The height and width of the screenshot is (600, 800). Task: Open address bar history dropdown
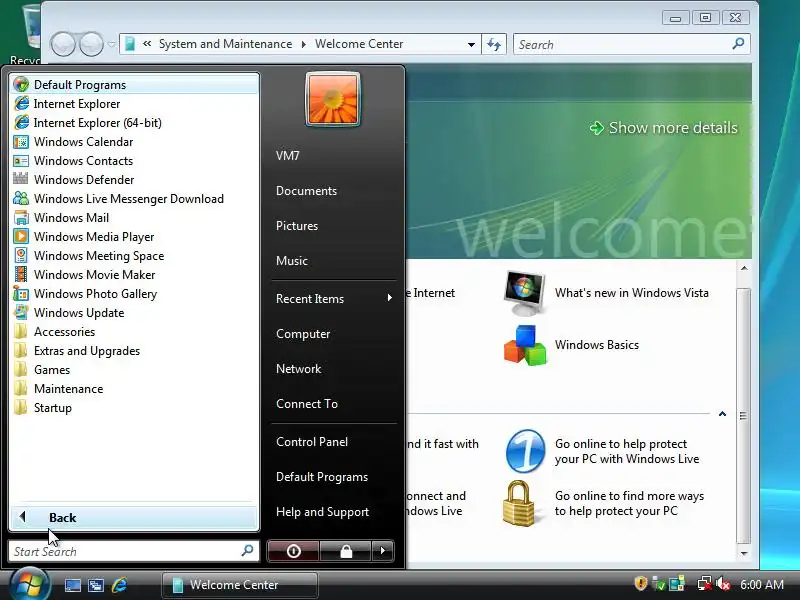471,44
